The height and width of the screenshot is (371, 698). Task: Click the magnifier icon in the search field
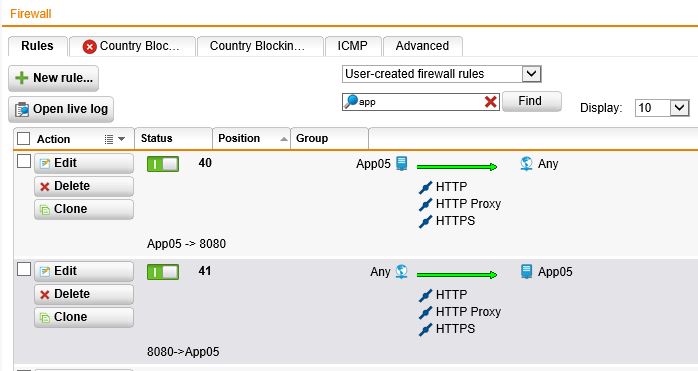point(351,102)
